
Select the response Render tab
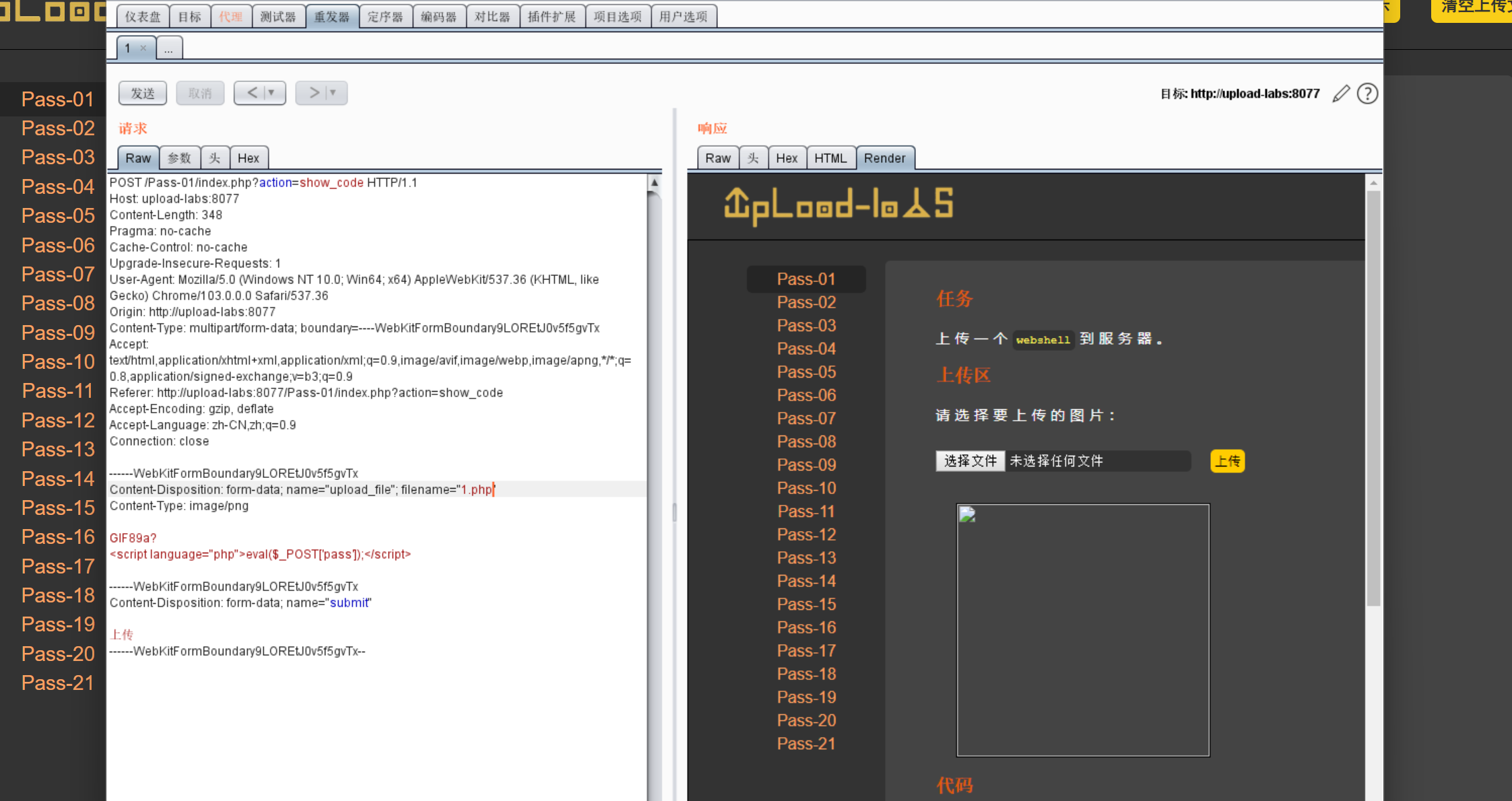point(885,158)
